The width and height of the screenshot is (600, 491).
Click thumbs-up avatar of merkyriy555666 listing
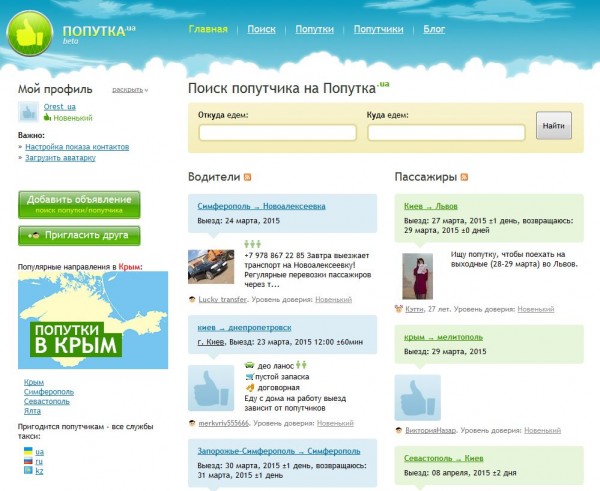211,385
